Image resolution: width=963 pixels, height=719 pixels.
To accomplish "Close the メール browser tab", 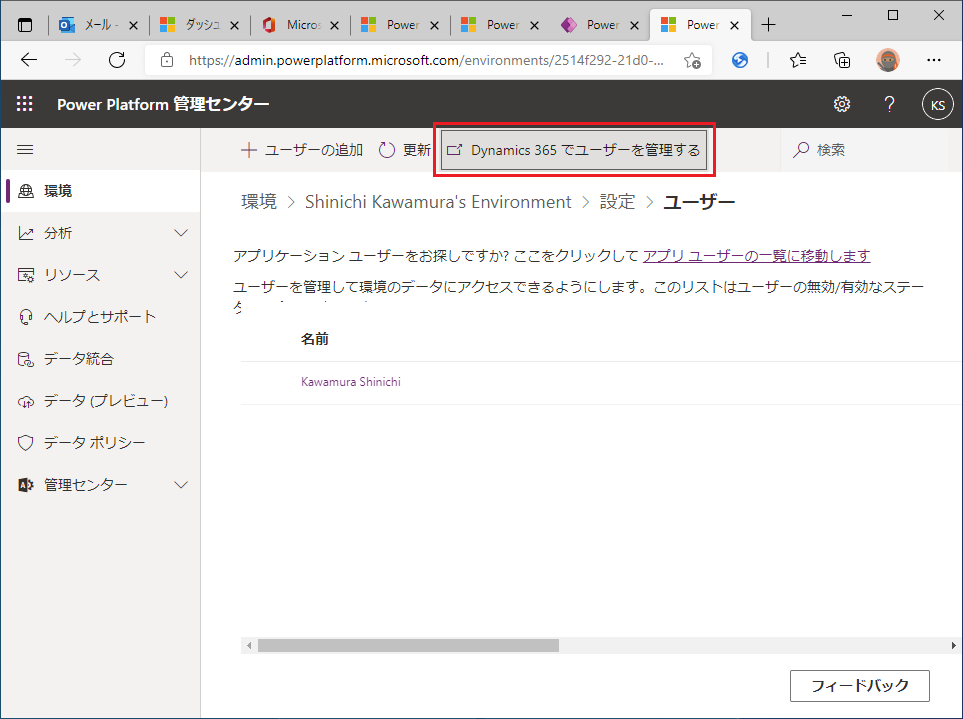I will click(x=133, y=25).
